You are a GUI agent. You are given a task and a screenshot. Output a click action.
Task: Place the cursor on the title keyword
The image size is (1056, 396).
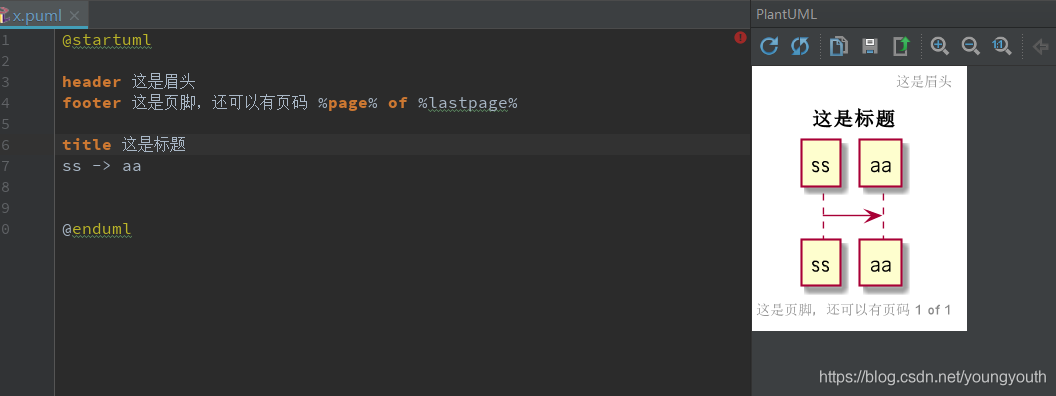coord(87,145)
